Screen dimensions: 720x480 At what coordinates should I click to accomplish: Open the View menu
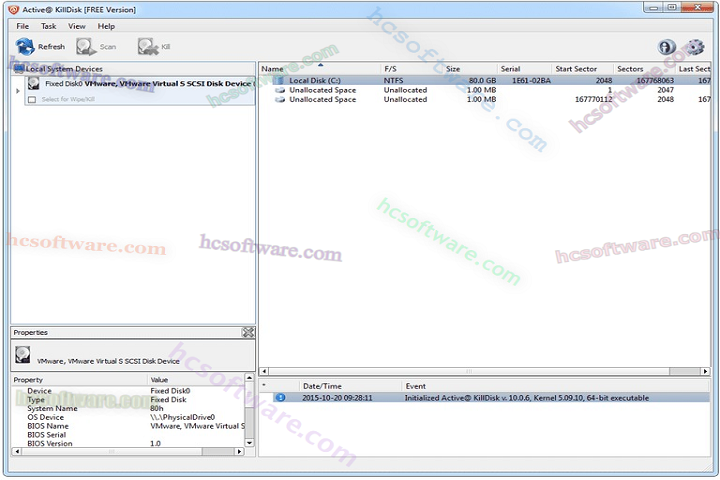click(77, 26)
